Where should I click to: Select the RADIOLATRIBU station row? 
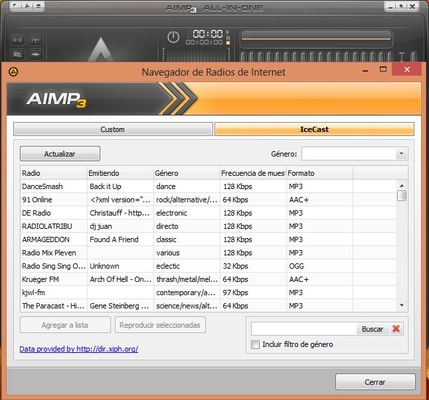(x=208, y=226)
